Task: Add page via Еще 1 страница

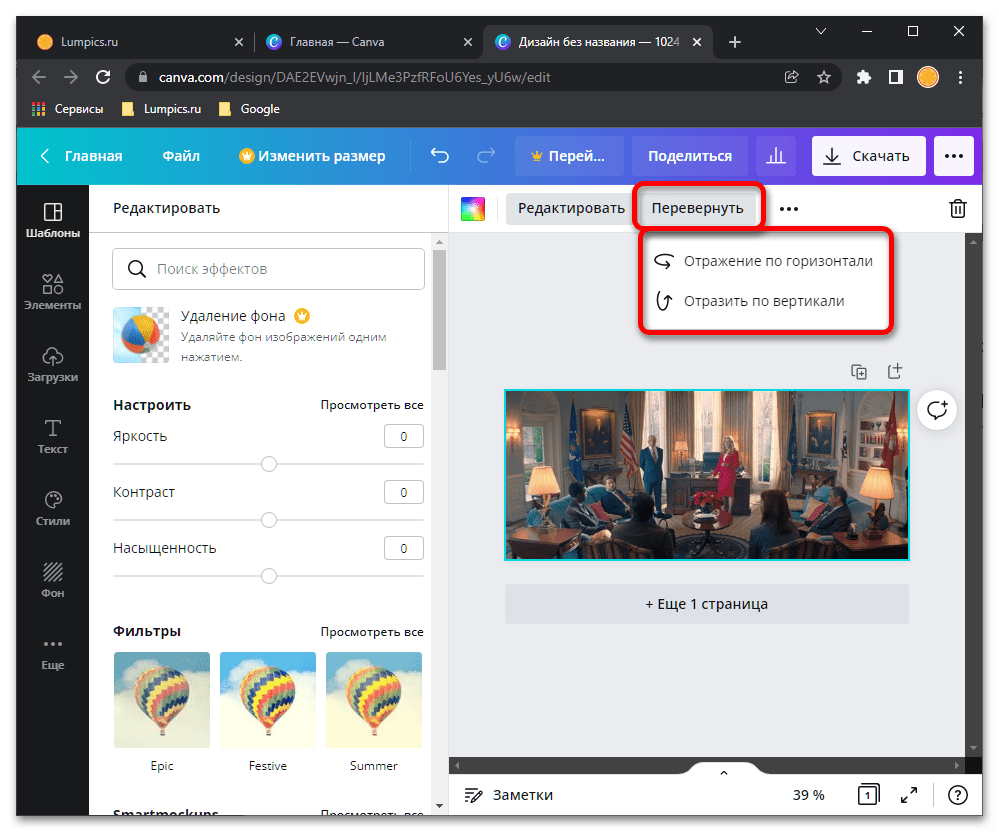Action: point(707,604)
